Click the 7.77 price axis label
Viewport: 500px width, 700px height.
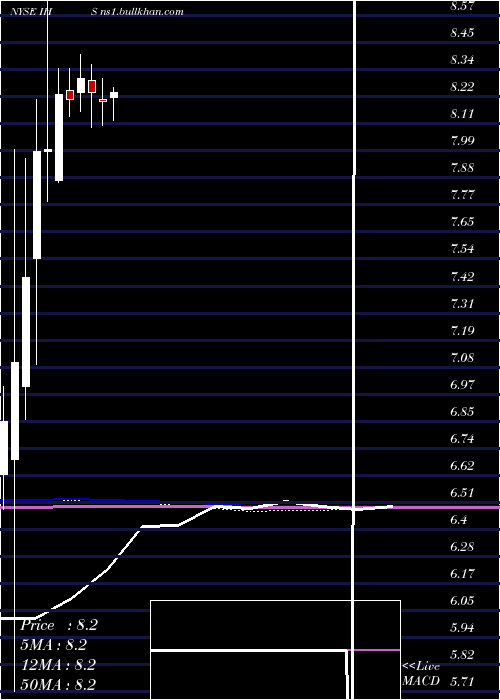click(464, 195)
